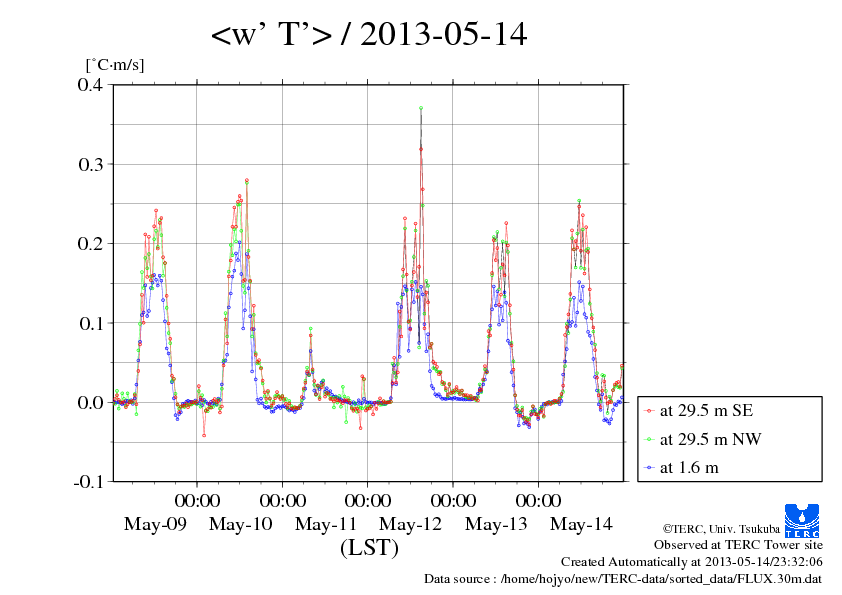Viewport: 842px width, 595px height.
Task: Click the y-axis value '0.0'
Action: click(90, 402)
